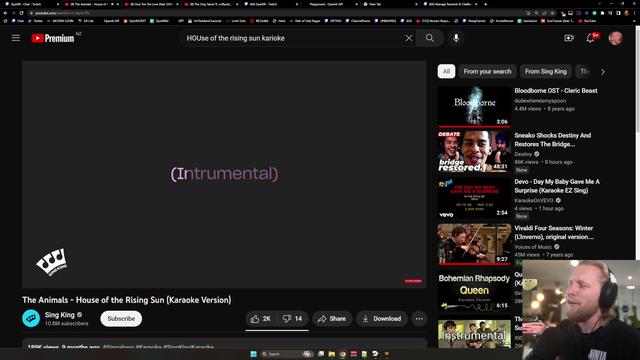Select the From Sing King chip
The height and width of the screenshot is (360, 640).
546,71
